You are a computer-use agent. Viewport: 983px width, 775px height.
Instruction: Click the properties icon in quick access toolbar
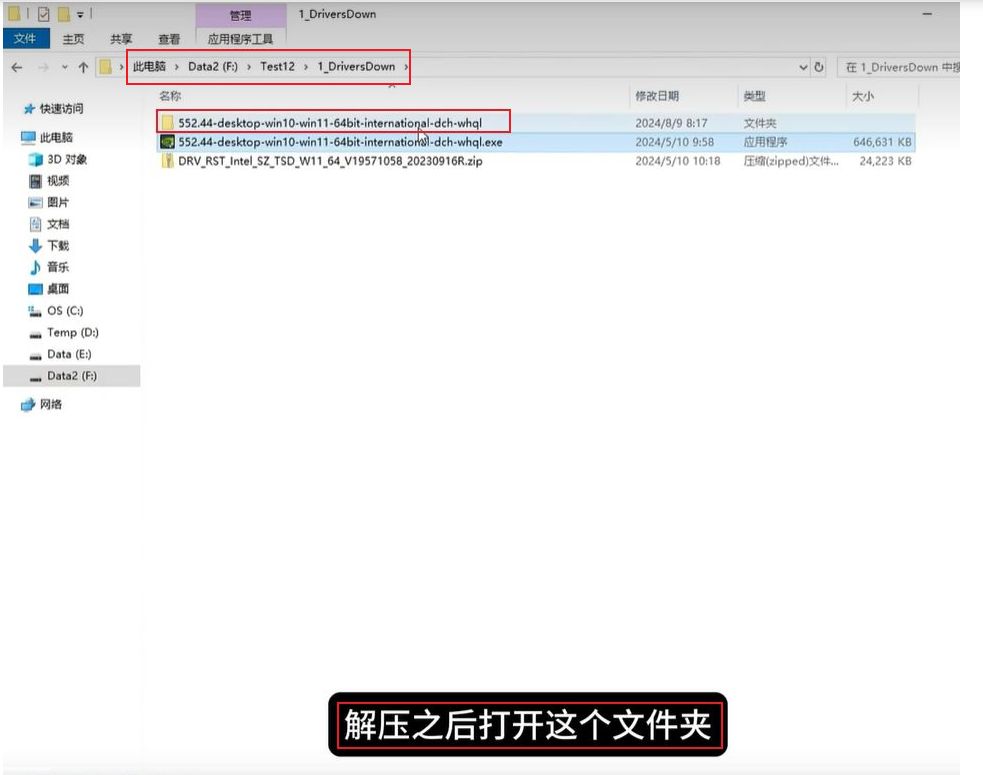(43, 13)
